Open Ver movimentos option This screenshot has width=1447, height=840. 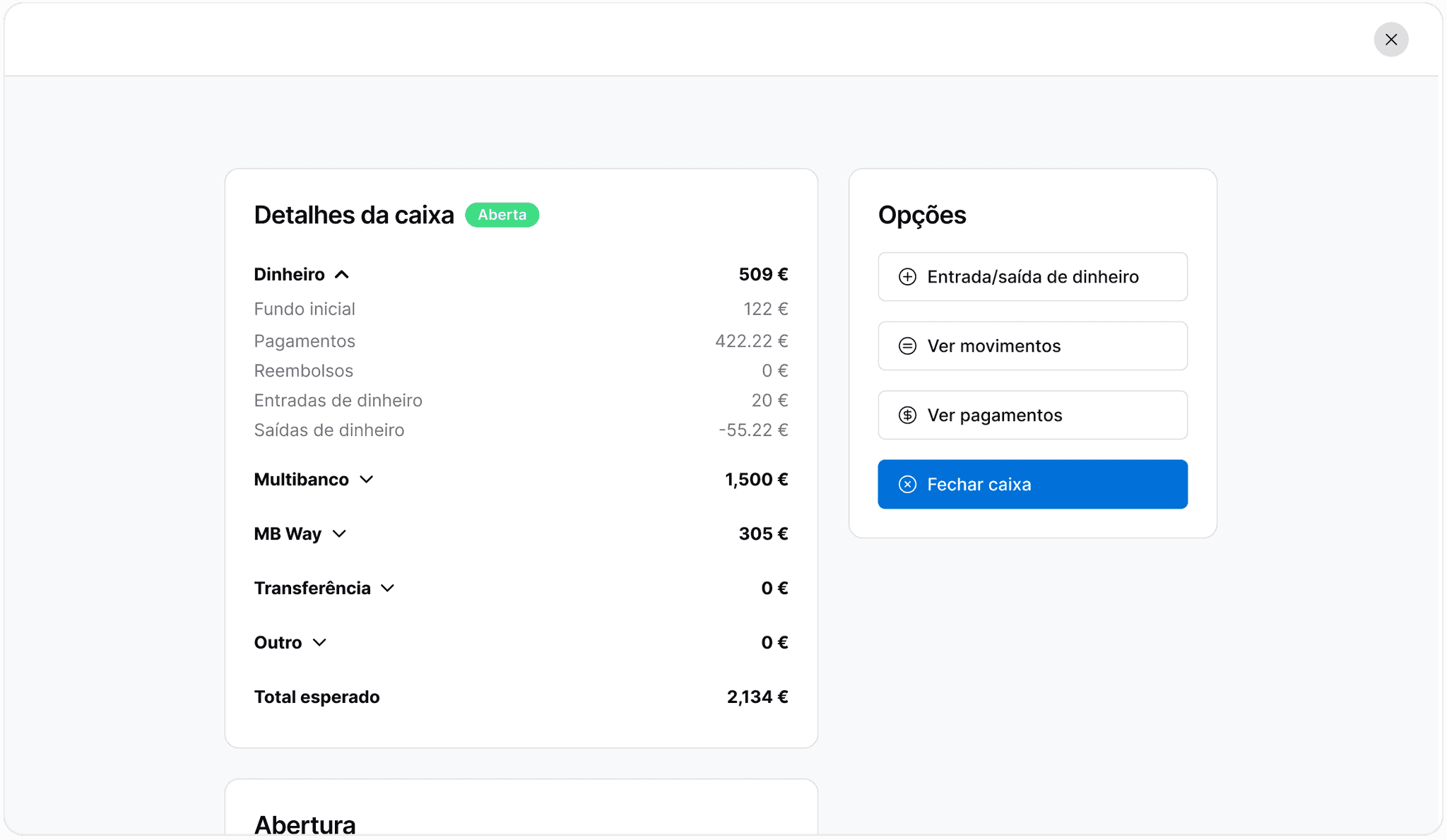pos(1032,346)
